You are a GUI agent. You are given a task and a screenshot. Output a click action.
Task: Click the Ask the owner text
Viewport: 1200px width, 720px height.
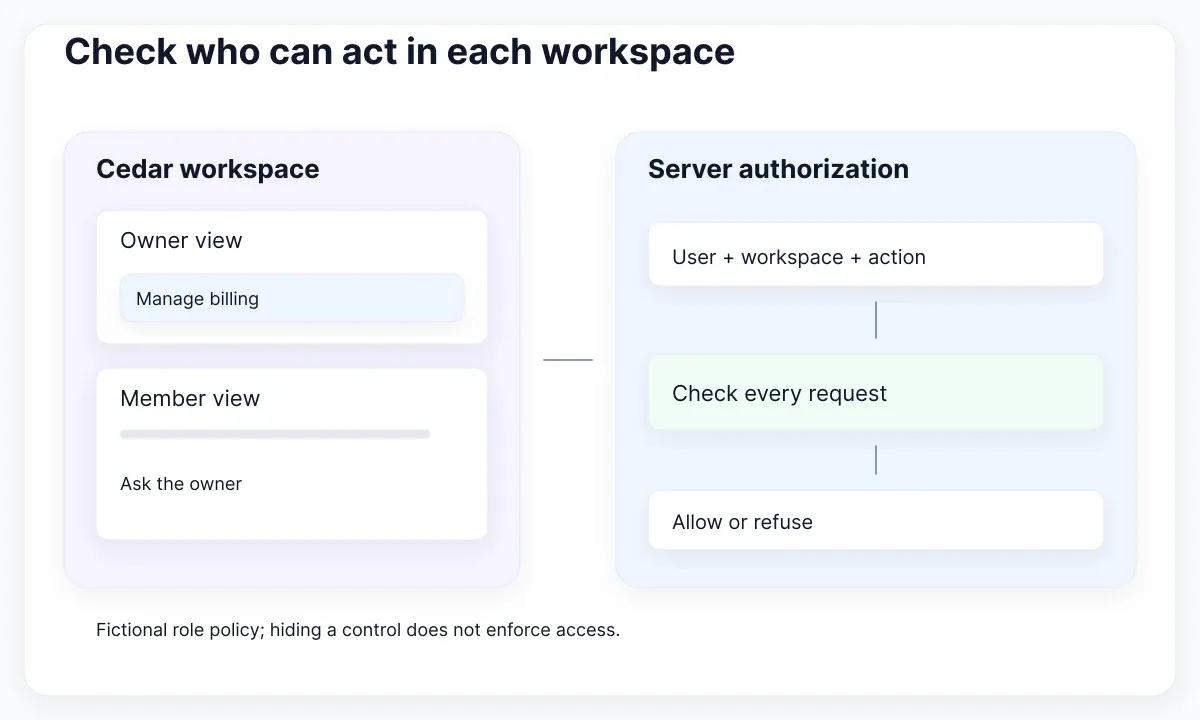click(x=181, y=484)
